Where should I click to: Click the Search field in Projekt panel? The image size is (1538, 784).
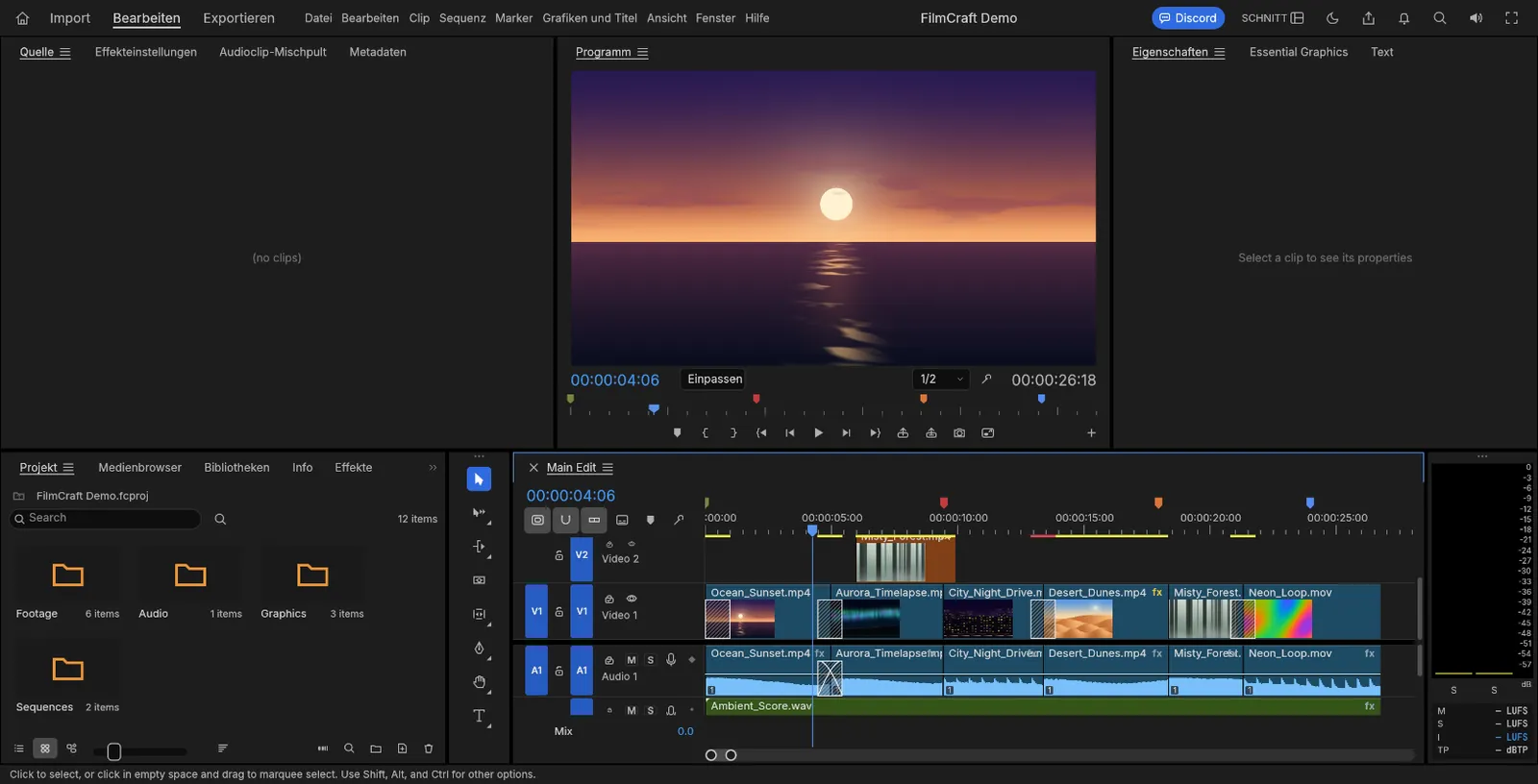[x=106, y=519]
